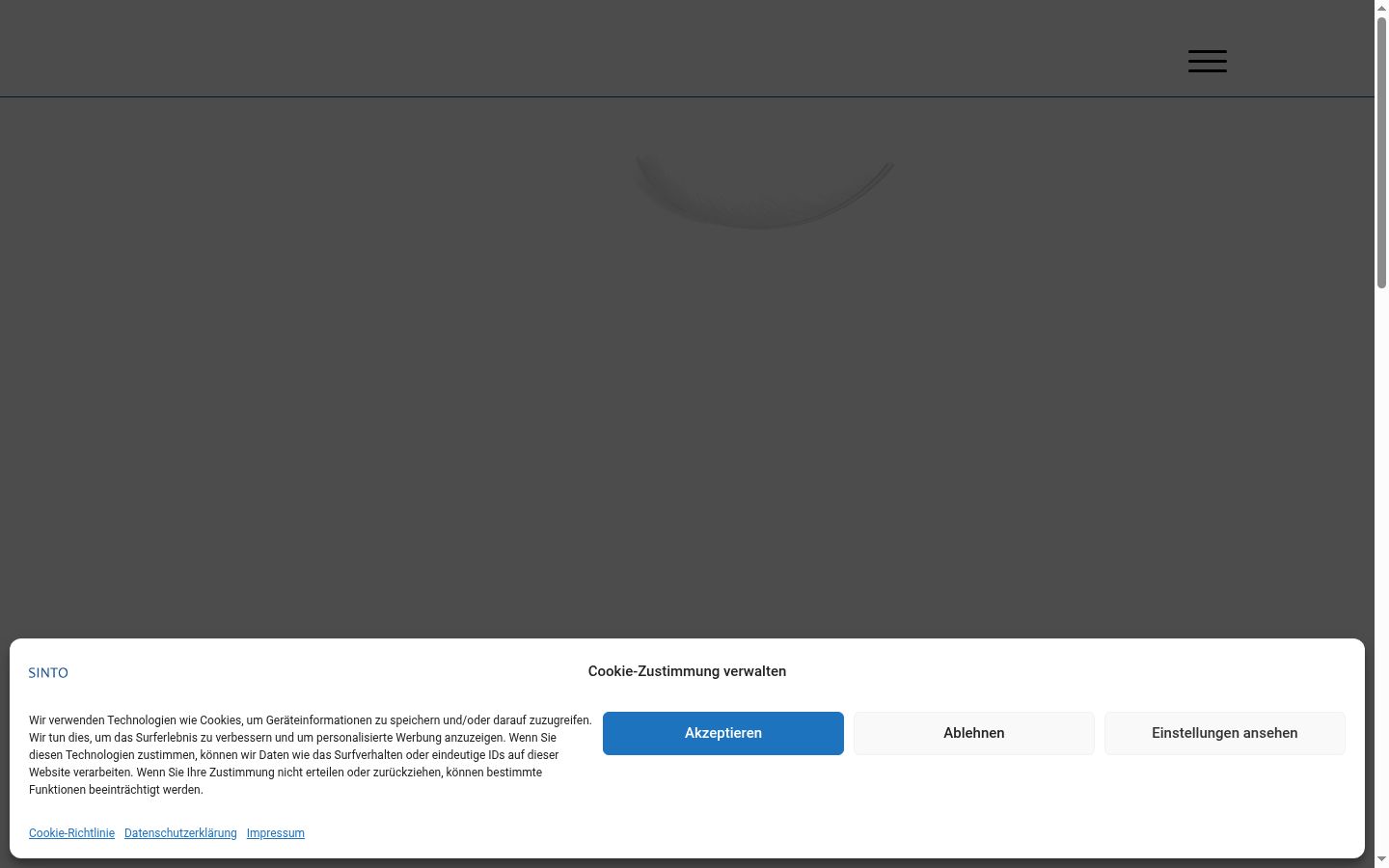Click the SINTO logo in cookie banner
The width and height of the screenshot is (1389, 868).
[48, 673]
